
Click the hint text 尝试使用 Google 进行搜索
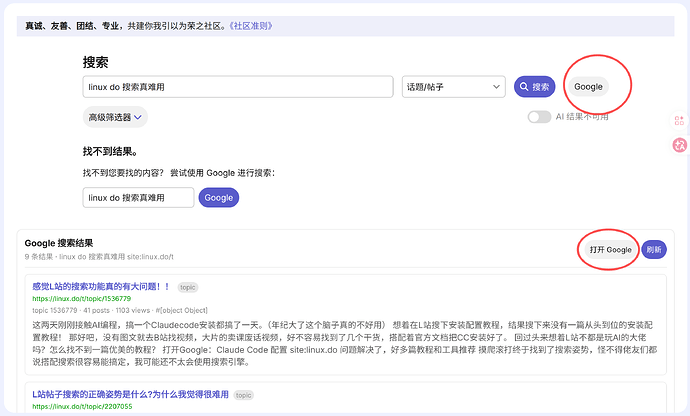pyautogui.click(x=222, y=173)
